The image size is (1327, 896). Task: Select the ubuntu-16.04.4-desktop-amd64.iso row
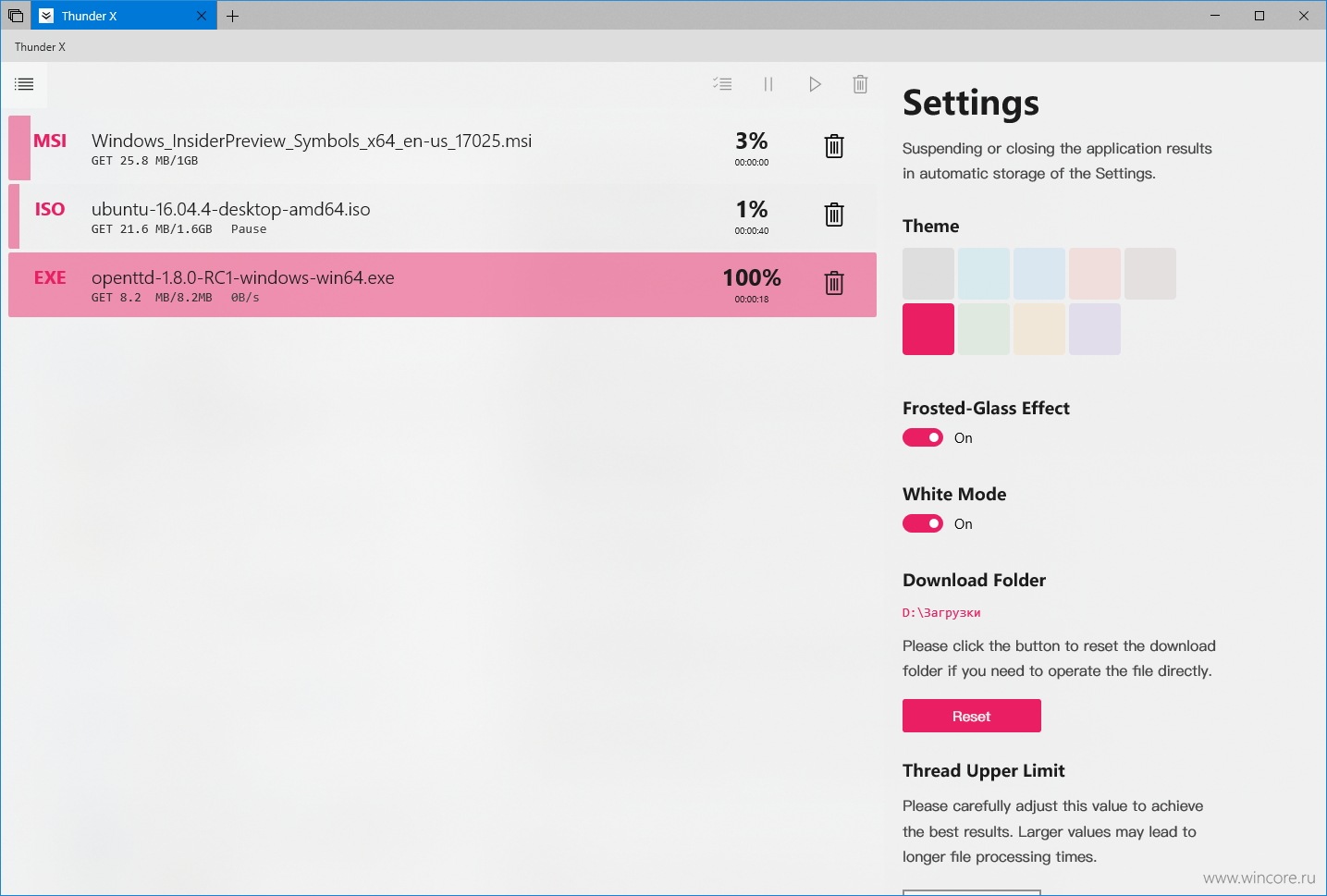442,216
